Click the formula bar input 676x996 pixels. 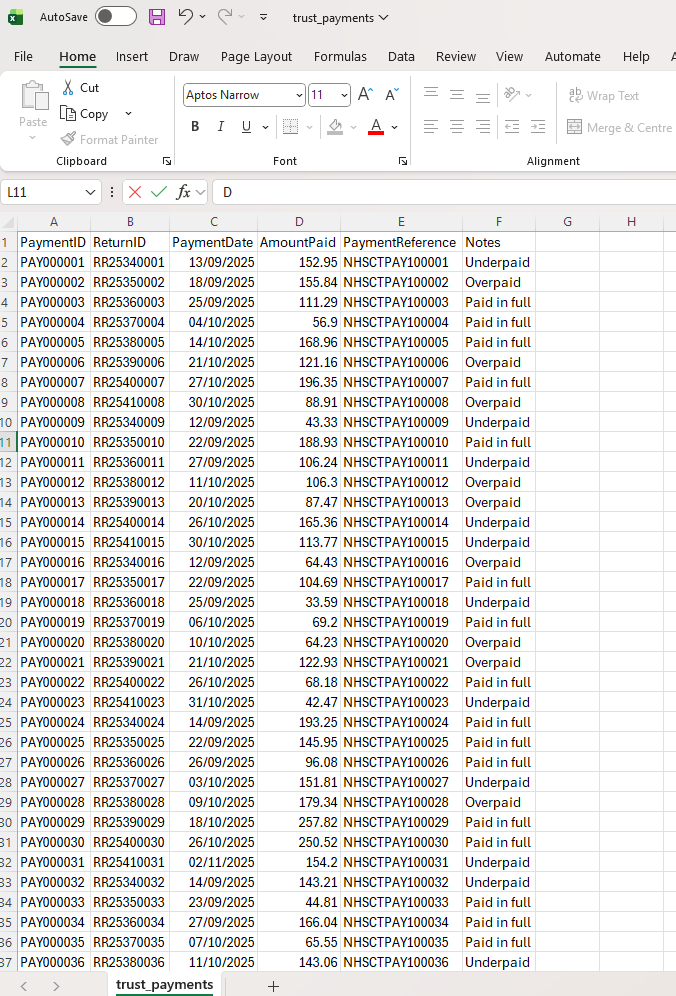pos(445,192)
